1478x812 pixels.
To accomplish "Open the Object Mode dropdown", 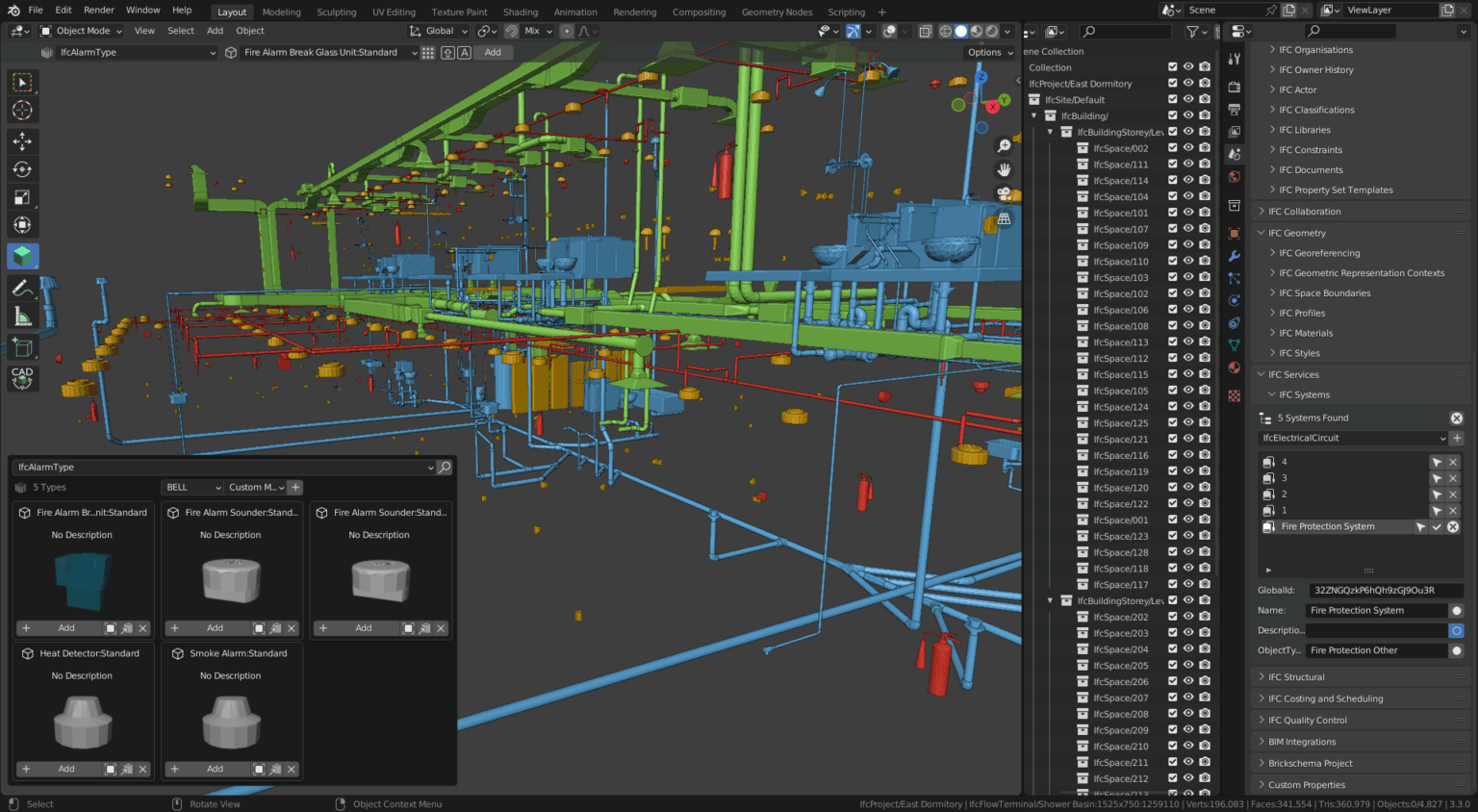I will [82, 31].
